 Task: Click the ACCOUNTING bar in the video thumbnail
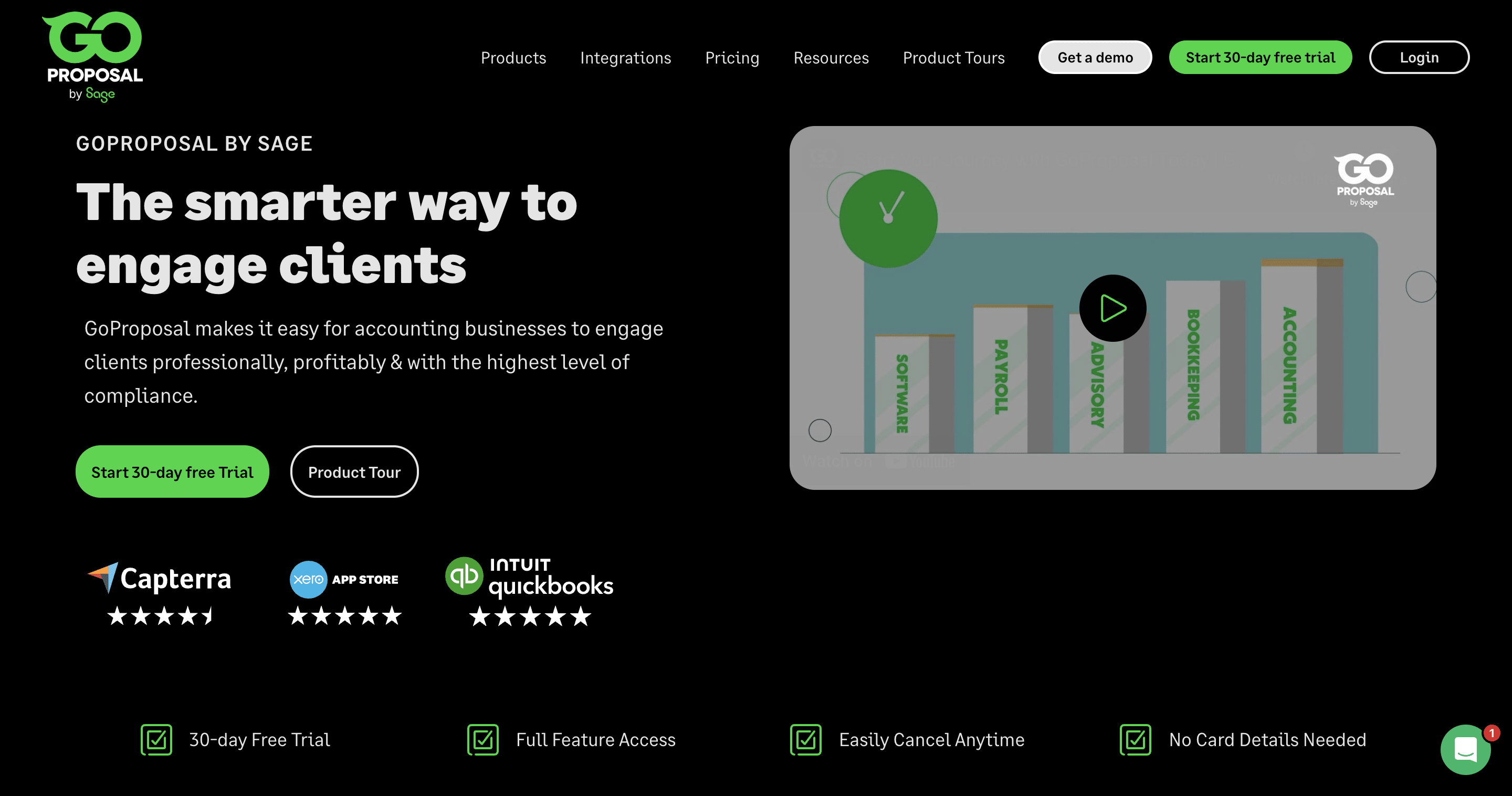click(1301, 356)
